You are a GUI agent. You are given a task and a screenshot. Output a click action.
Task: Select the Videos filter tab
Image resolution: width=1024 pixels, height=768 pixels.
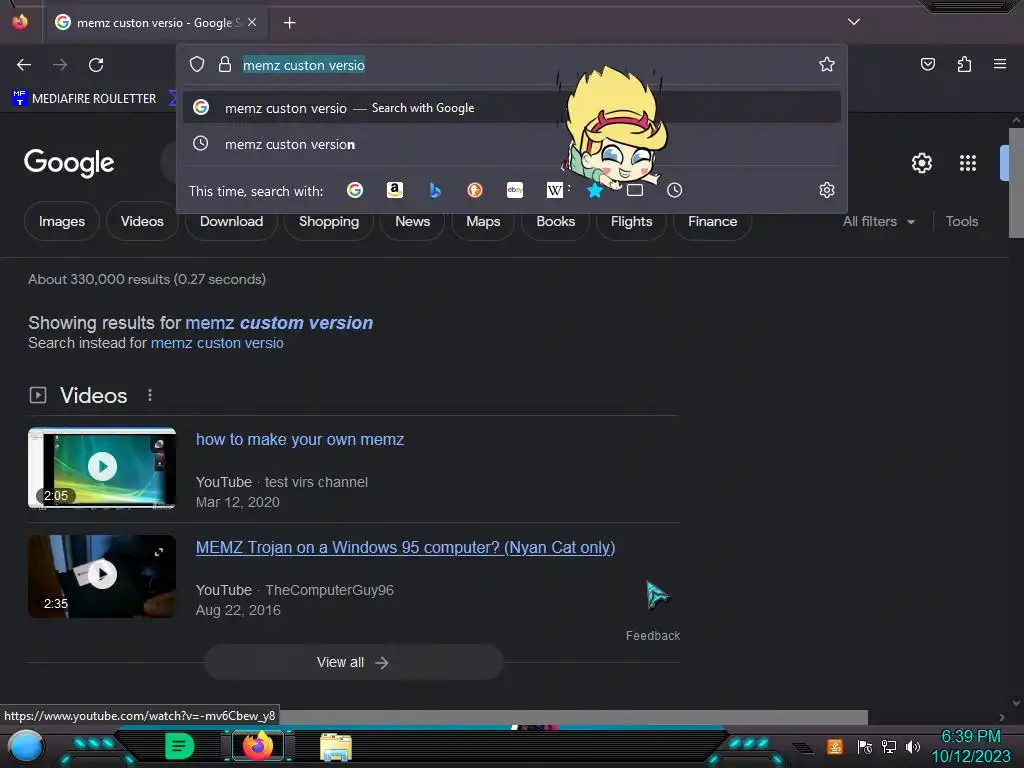(x=142, y=221)
